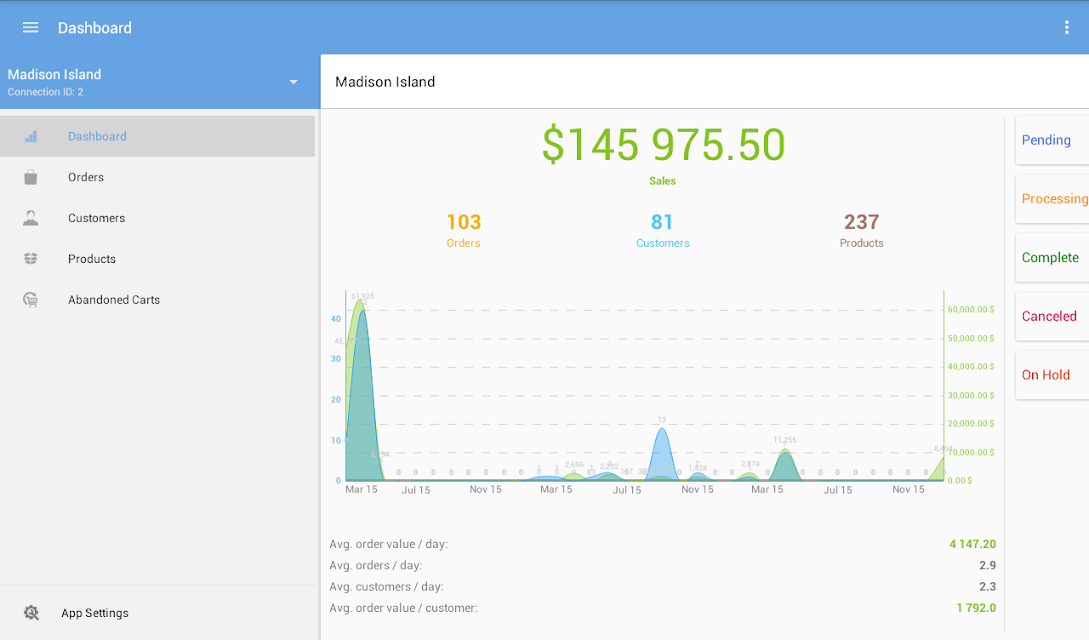Open the Products menu entry
This screenshot has height=640, width=1089.
pos(158,259)
